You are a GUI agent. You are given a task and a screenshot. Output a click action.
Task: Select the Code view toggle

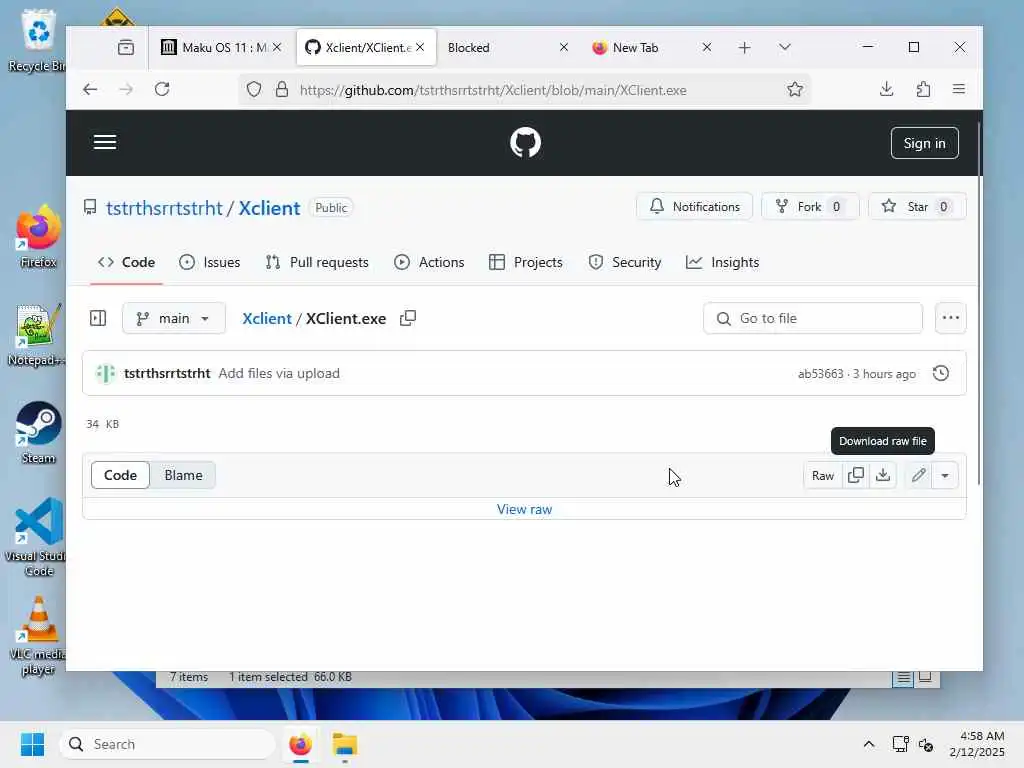click(120, 475)
